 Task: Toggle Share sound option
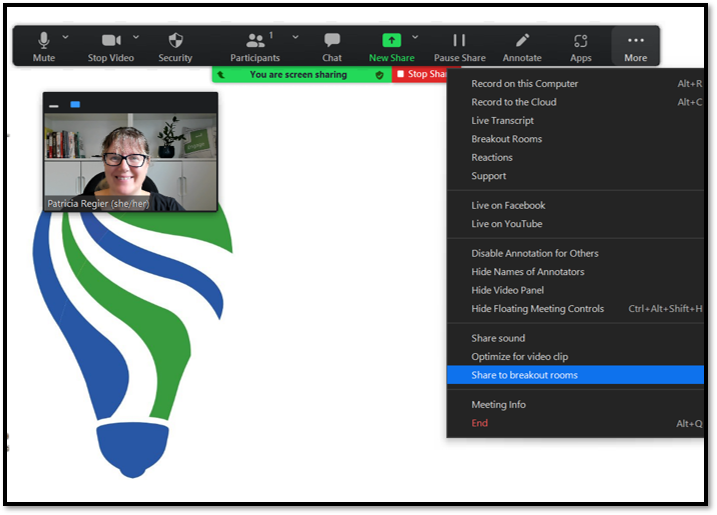(x=575, y=338)
